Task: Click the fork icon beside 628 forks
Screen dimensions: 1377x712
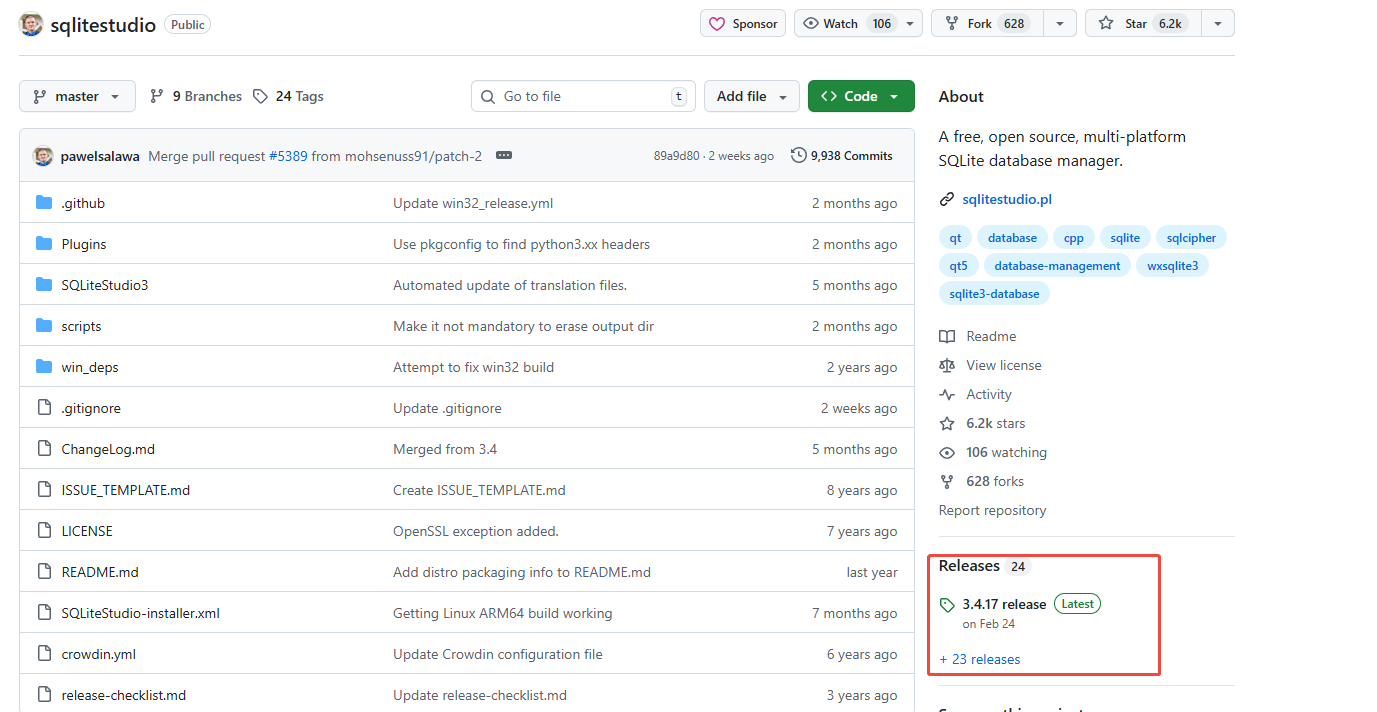Action: (947, 482)
